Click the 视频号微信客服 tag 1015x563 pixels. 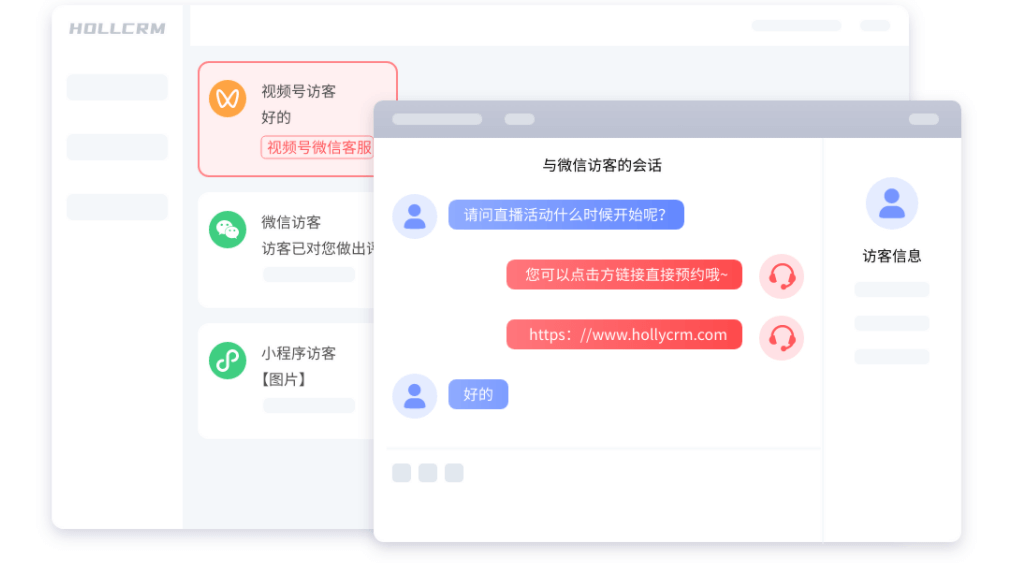pos(320,148)
